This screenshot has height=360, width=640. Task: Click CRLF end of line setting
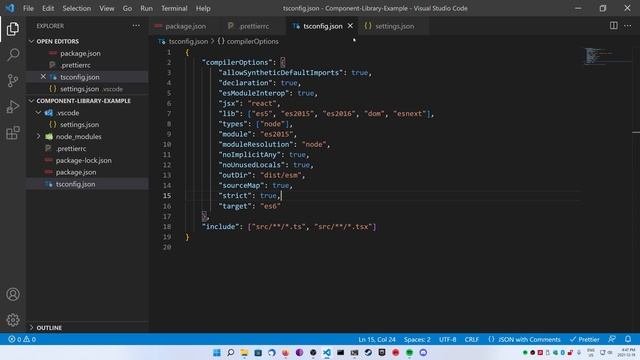click(471, 339)
